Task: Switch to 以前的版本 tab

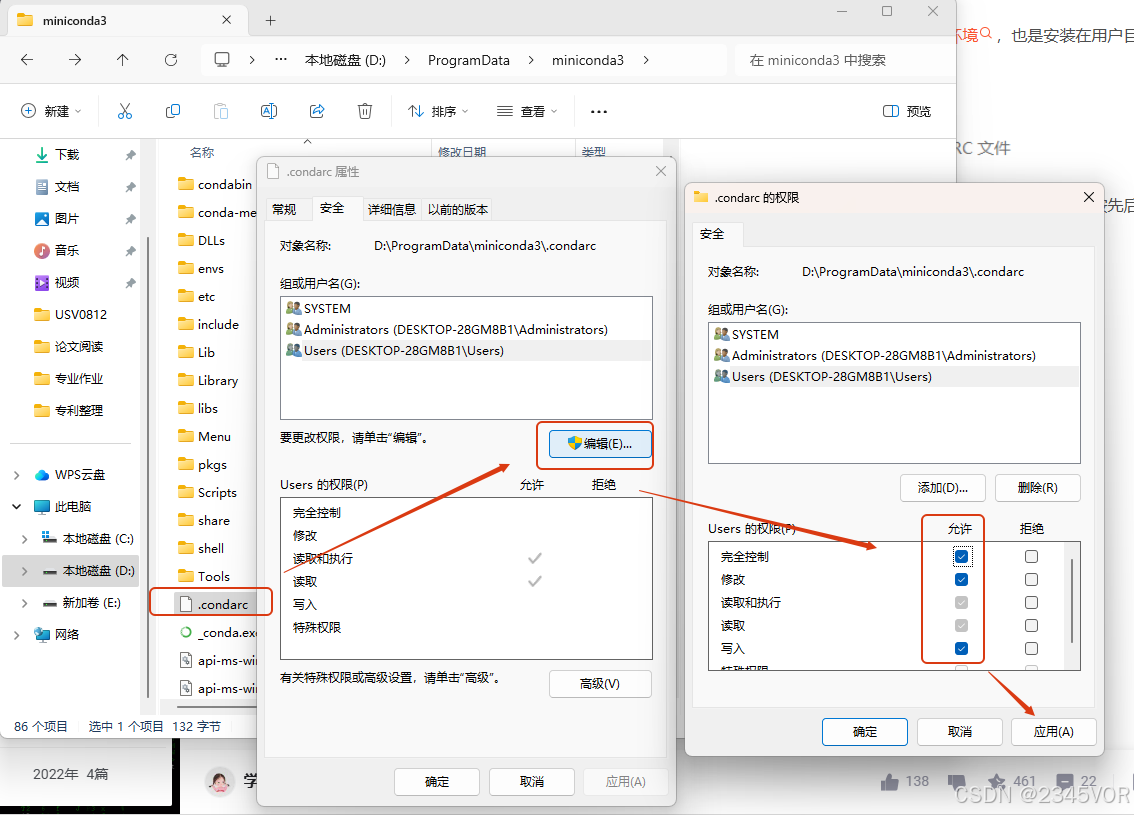Action: 458,210
